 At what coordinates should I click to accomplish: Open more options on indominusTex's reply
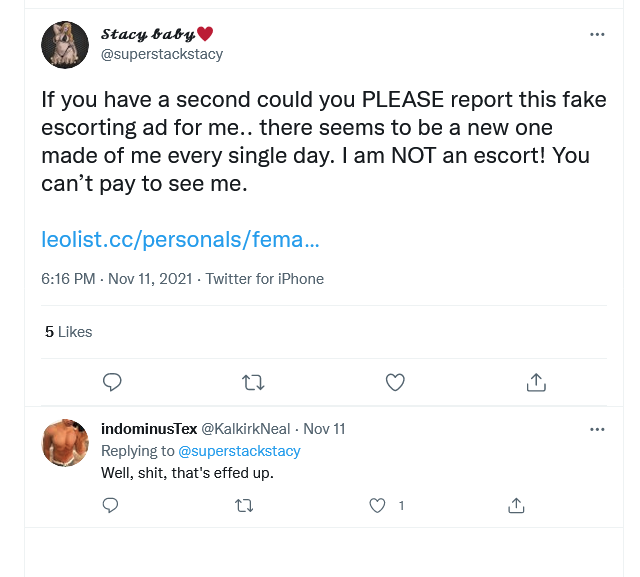click(597, 429)
